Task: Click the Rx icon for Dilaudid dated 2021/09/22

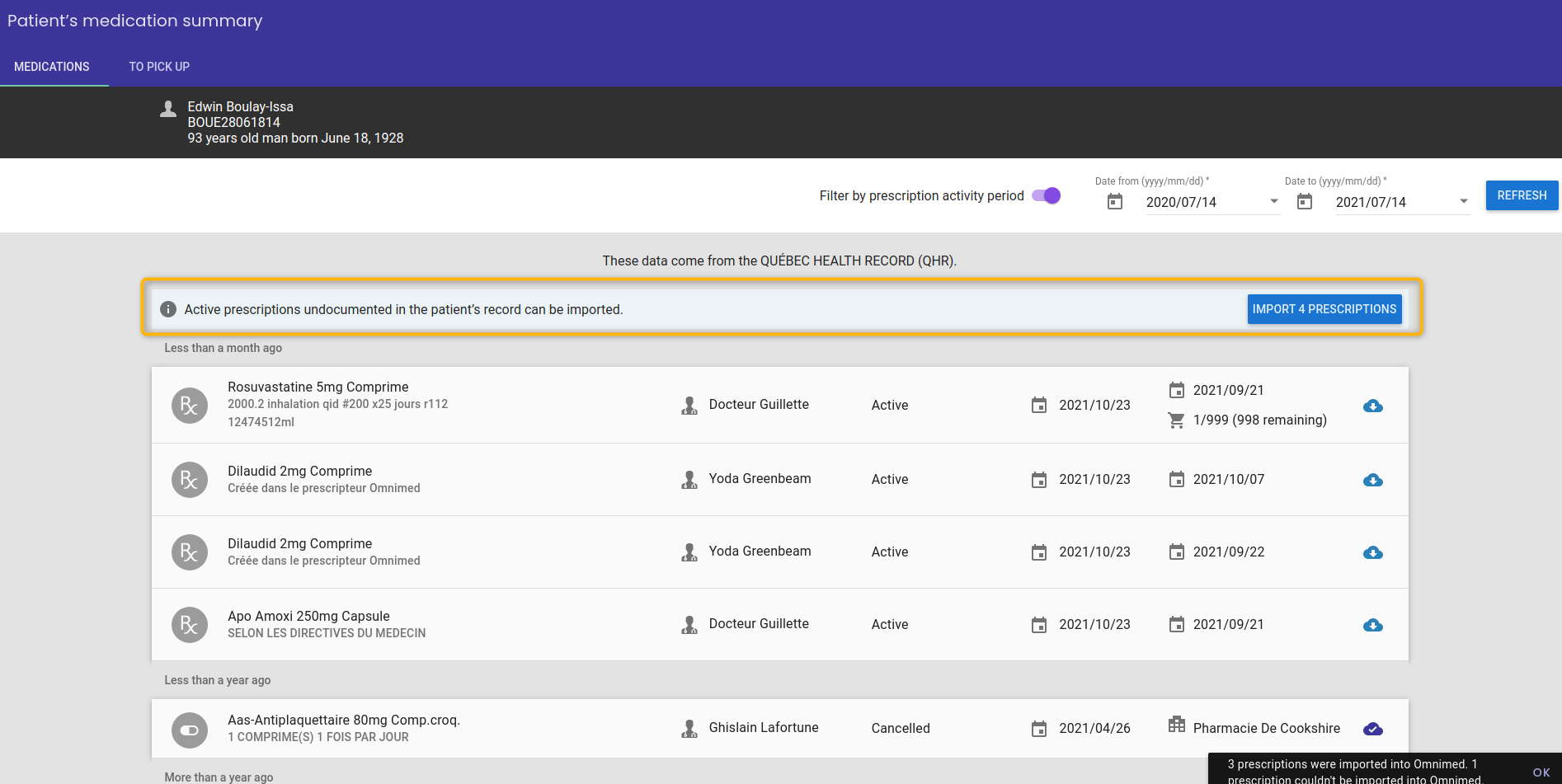Action: click(190, 552)
